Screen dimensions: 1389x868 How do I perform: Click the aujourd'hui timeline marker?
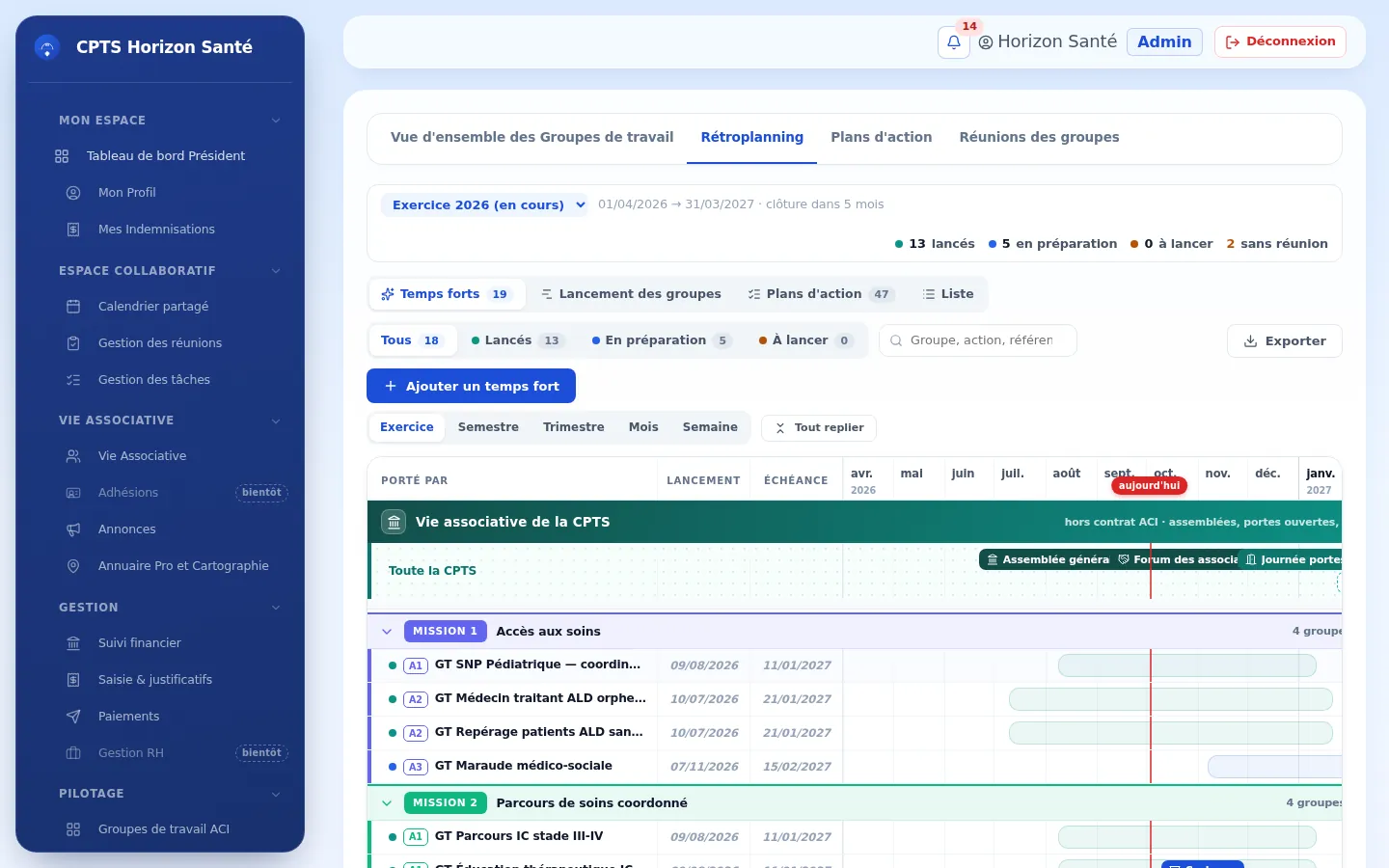1149,486
